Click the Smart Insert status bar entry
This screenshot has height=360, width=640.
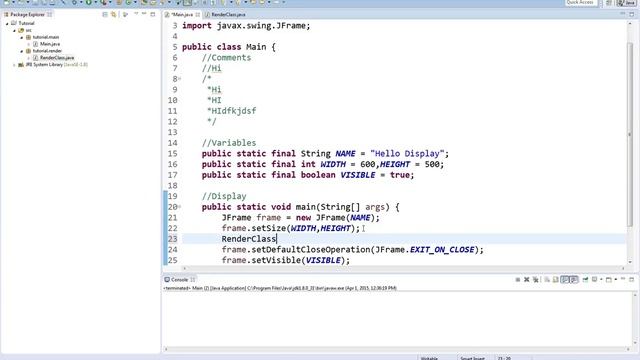click(472, 358)
